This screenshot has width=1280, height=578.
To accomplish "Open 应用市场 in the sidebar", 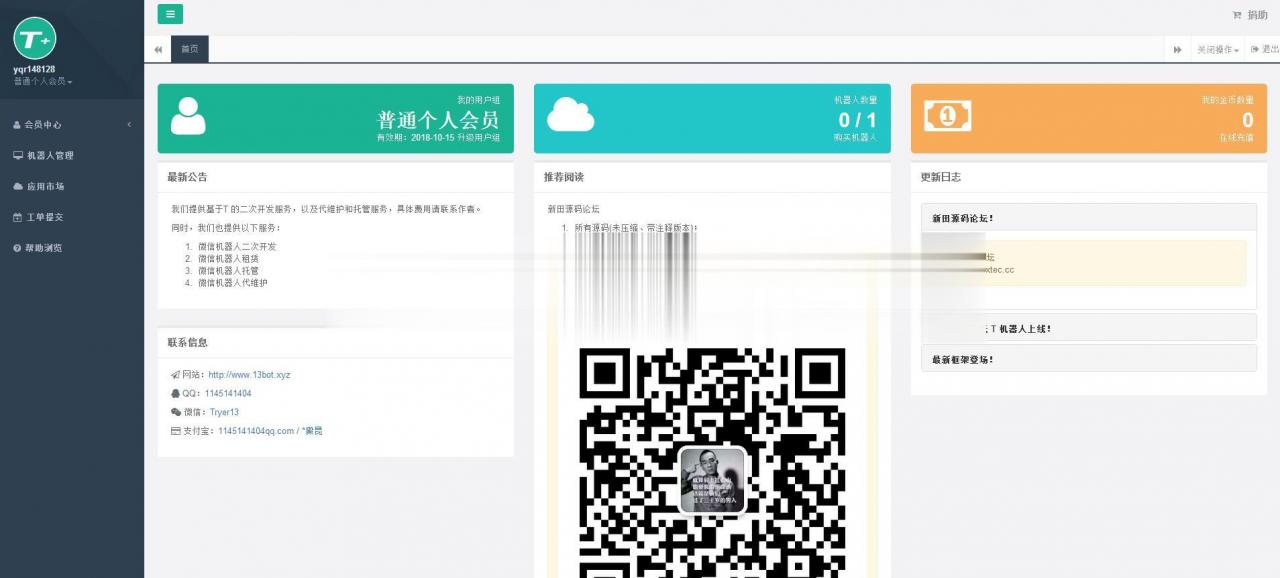I will coord(72,187).
